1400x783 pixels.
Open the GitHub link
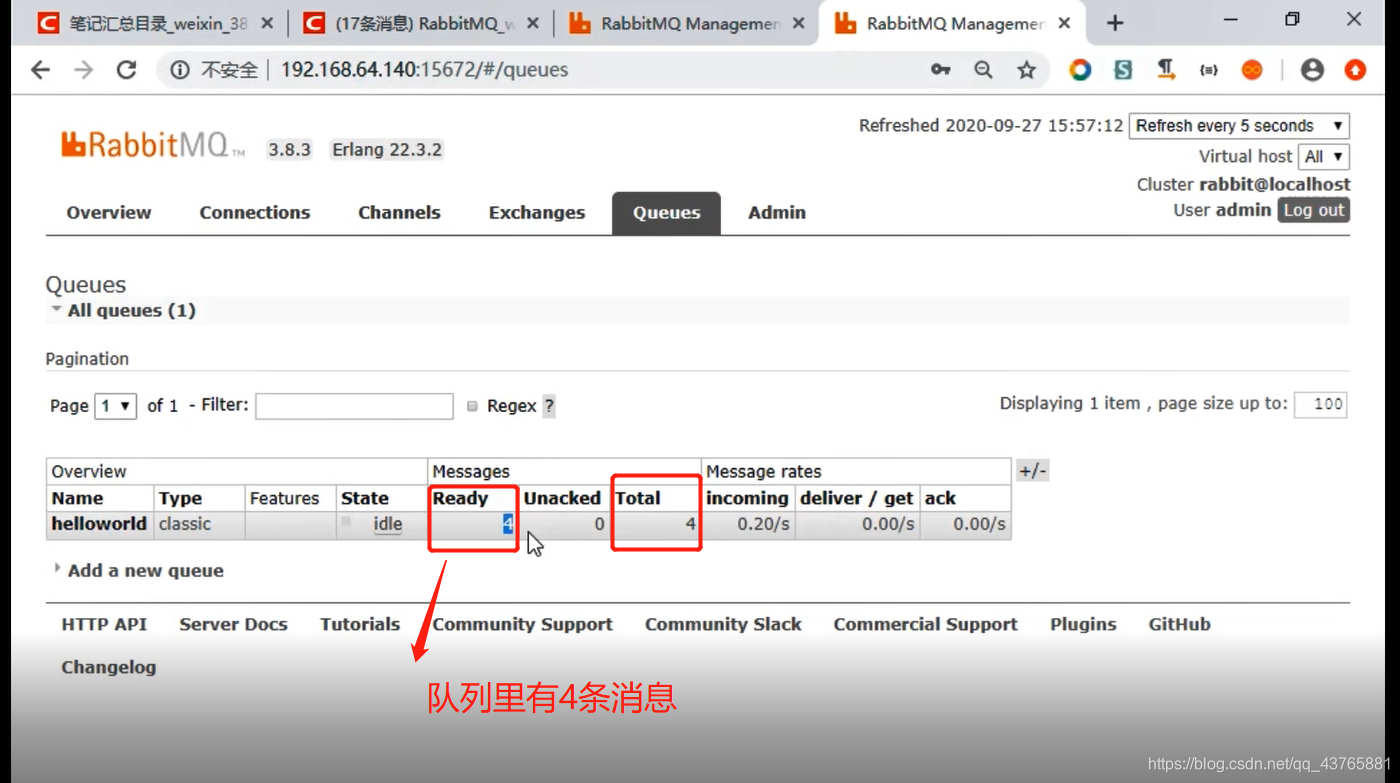pyautogui.click(x=1179, y=624)
